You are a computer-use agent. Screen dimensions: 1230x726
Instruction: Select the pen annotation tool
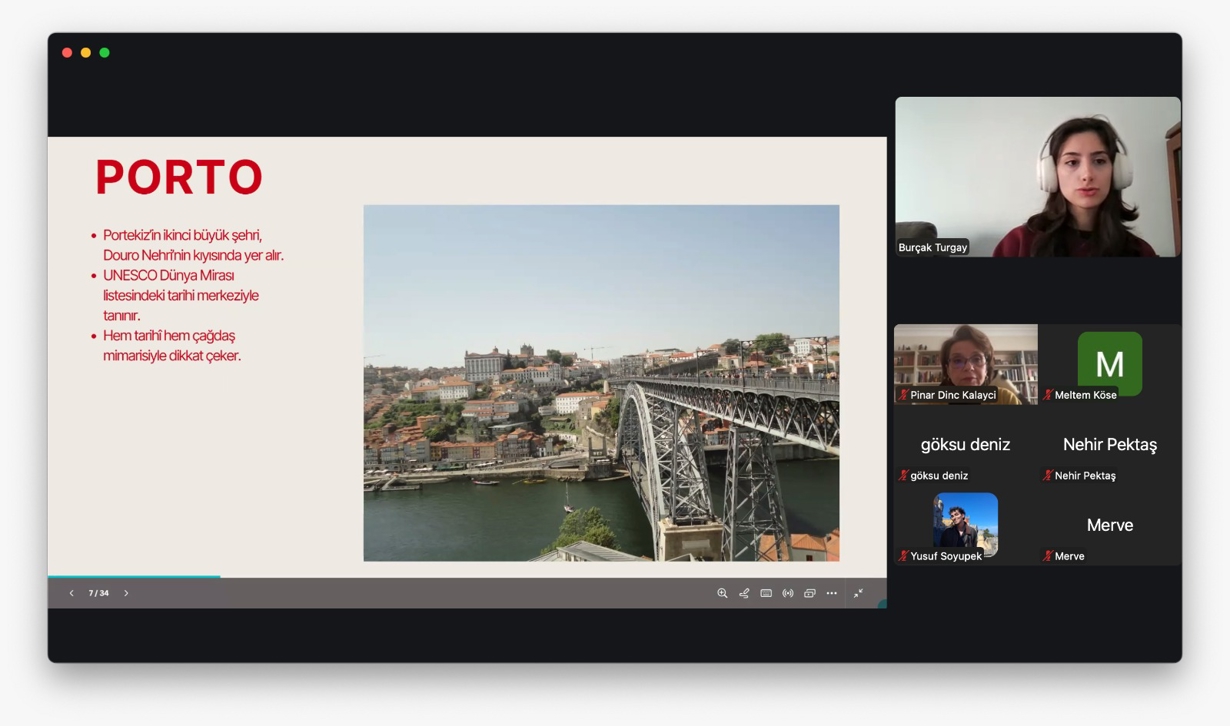(x=744, y=593)
